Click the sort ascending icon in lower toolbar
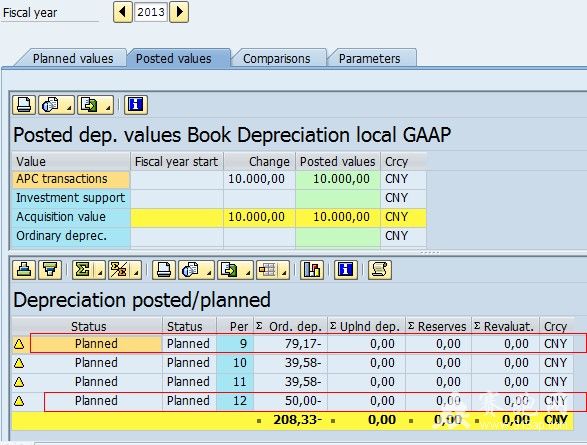This screenshot has height=445, width=587. (24, 270)
